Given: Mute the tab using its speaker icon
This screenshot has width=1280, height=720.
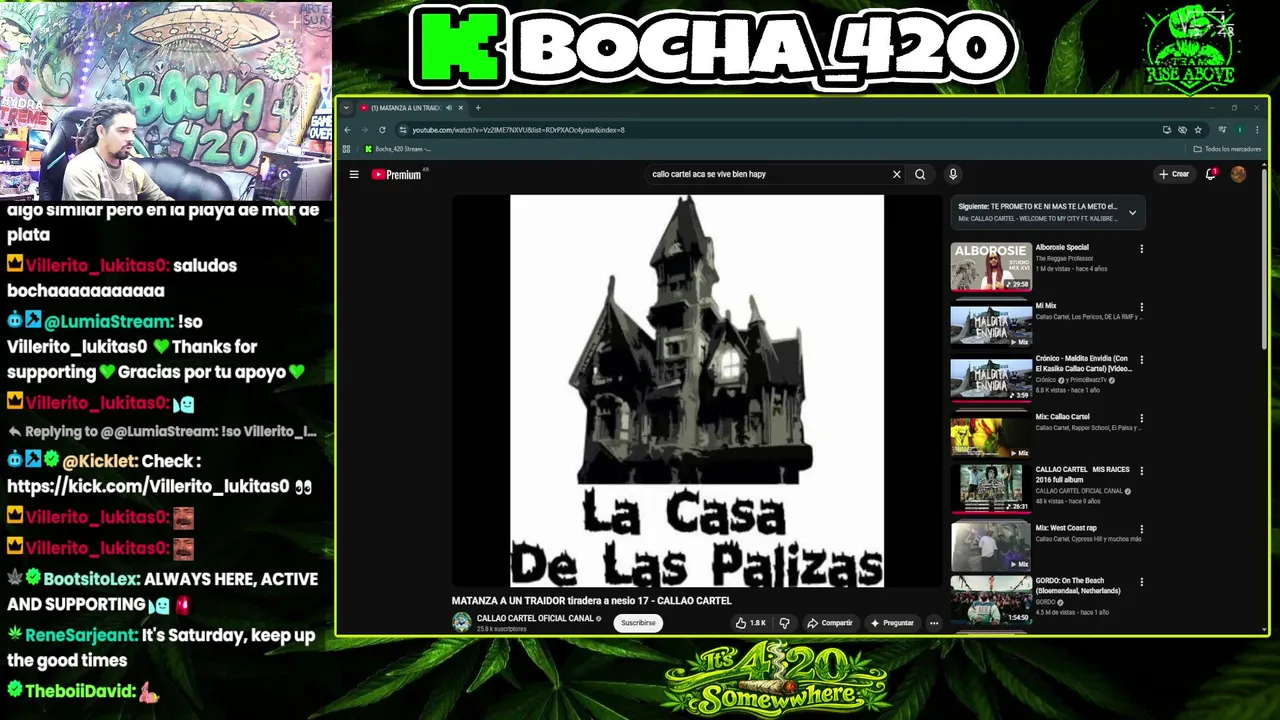Looking at the screenshot, I should click(x=449, y=108).
